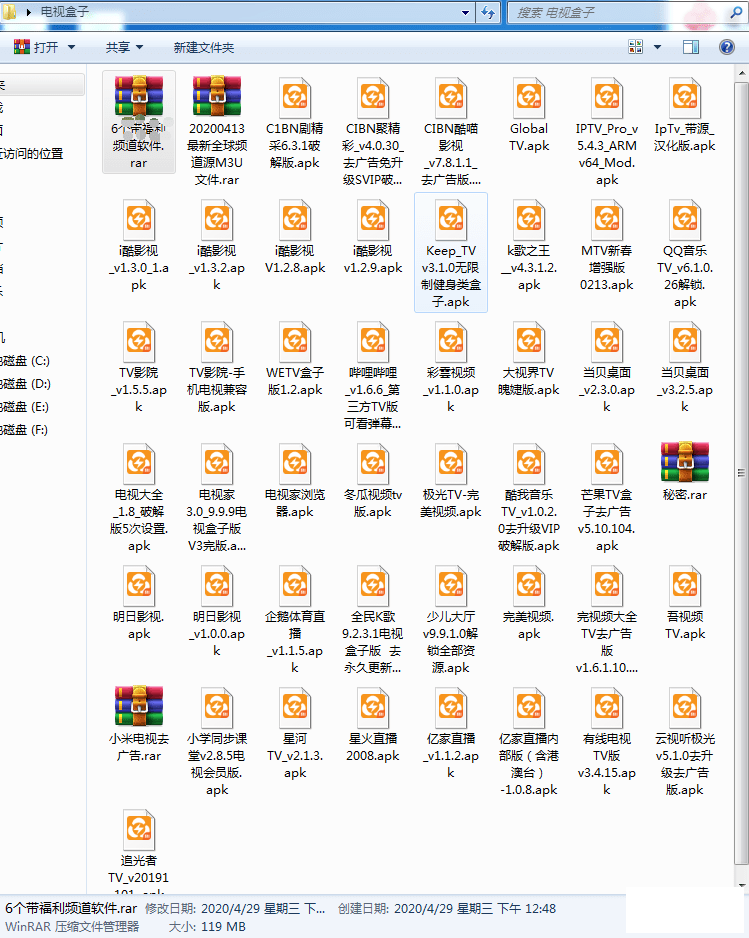Select the TV影院_v1.5.5.apk file
Screen dimensions: 749x938
(139, 367)
